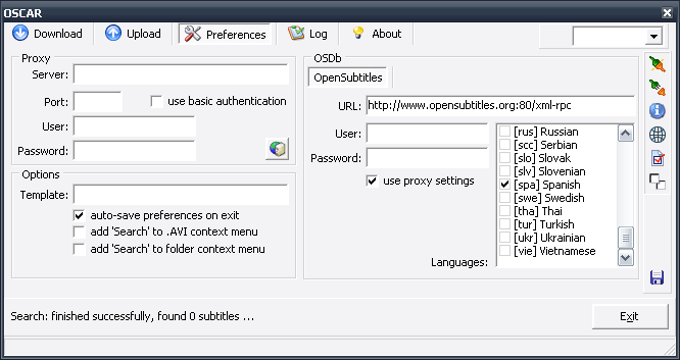
Task: Click the Proxy Password input field
Action: [134, 151]
